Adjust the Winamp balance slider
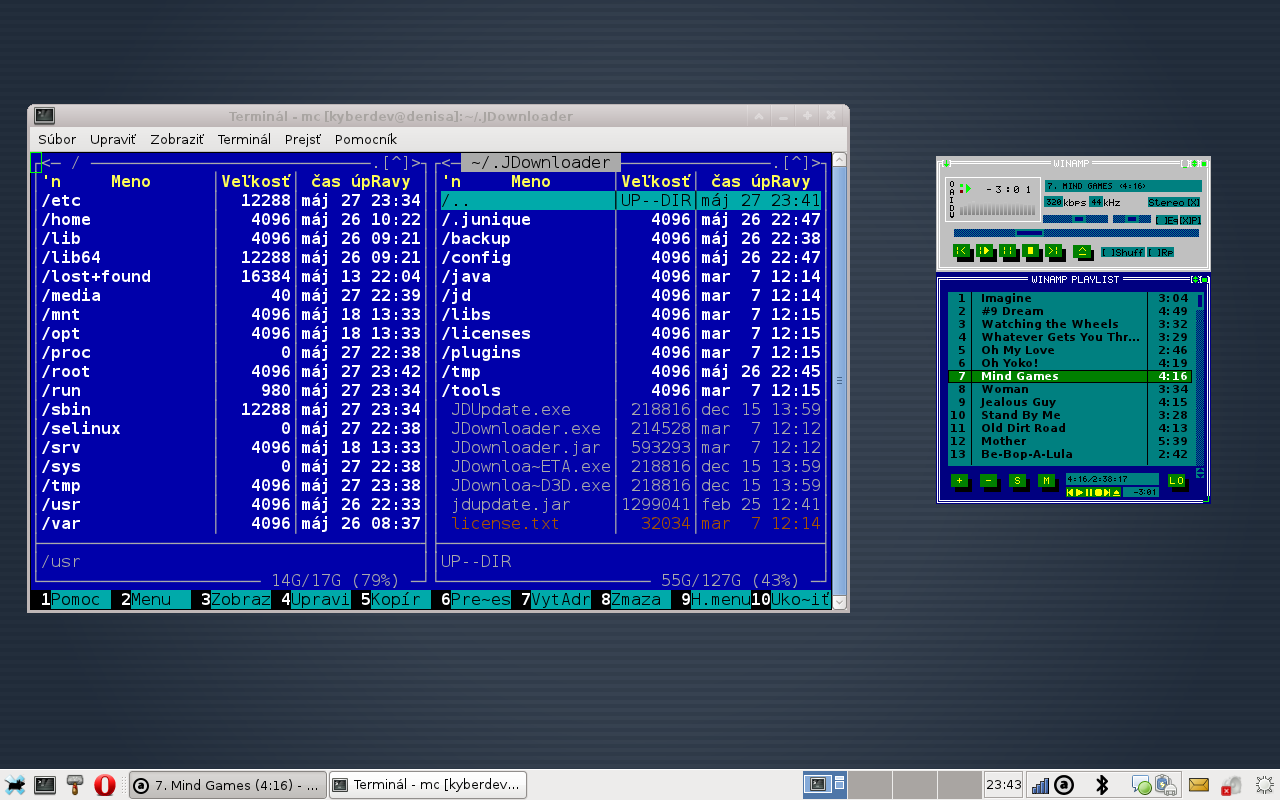 [x=1132, y=219]
